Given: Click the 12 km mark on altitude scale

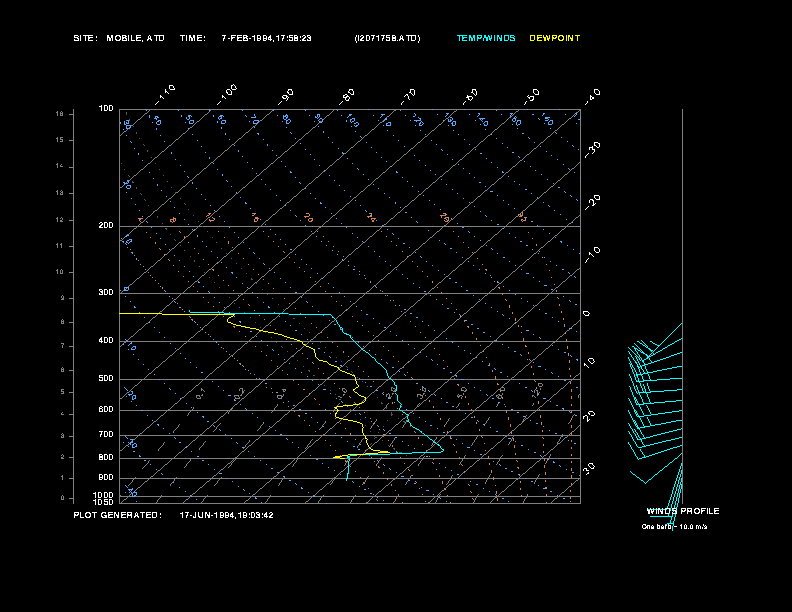Looking at the screenshot, I should pyautogui.click(x=60, y=220).
